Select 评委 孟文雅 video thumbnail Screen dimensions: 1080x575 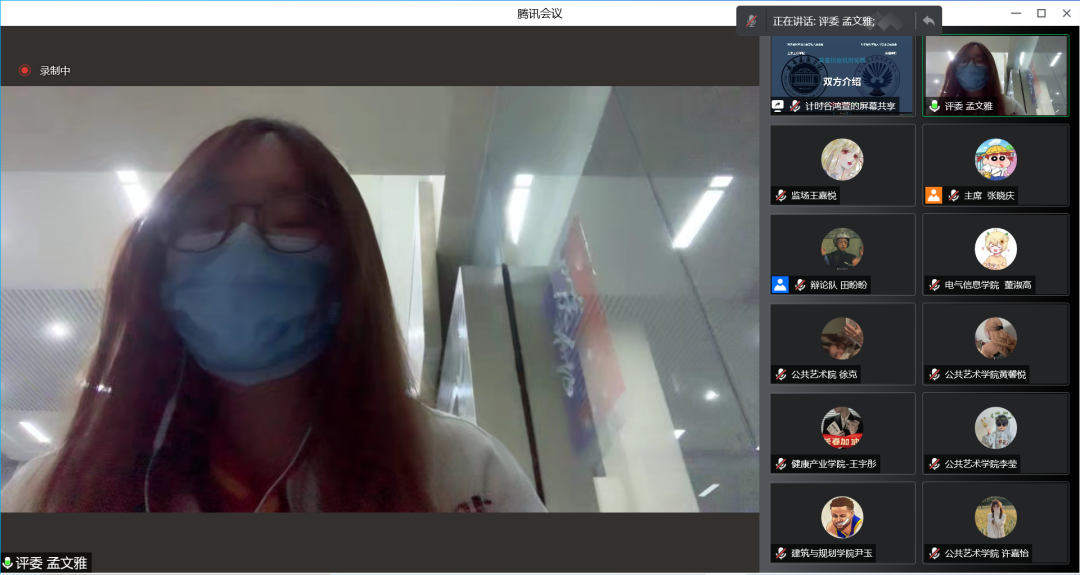995,74
